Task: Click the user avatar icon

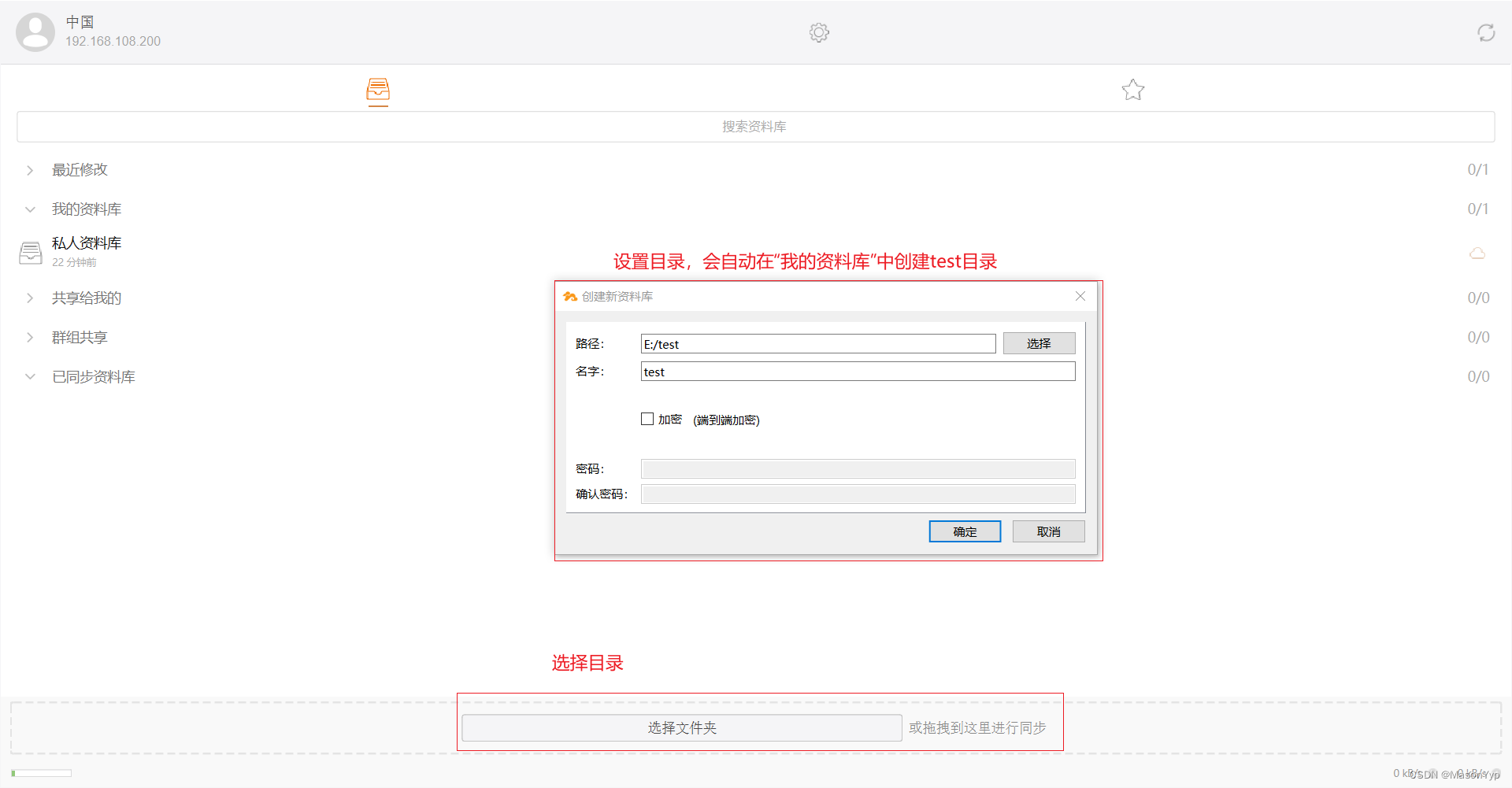Action: pyautogui.click(x=35, y=32)
